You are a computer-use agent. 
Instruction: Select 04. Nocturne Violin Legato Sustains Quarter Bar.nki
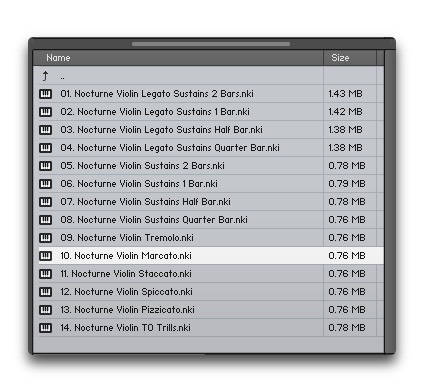[170, 148]
